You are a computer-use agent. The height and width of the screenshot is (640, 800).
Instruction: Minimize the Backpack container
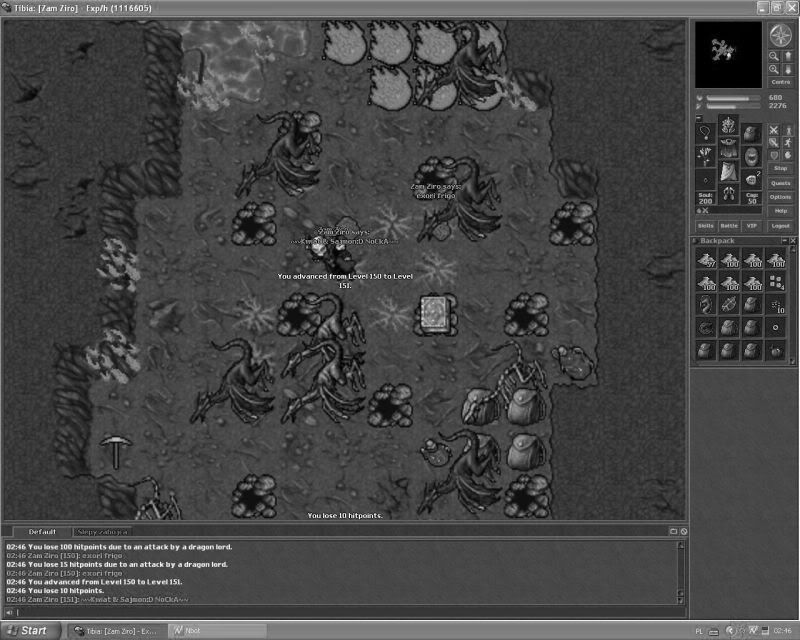click(x=785, y=240)
